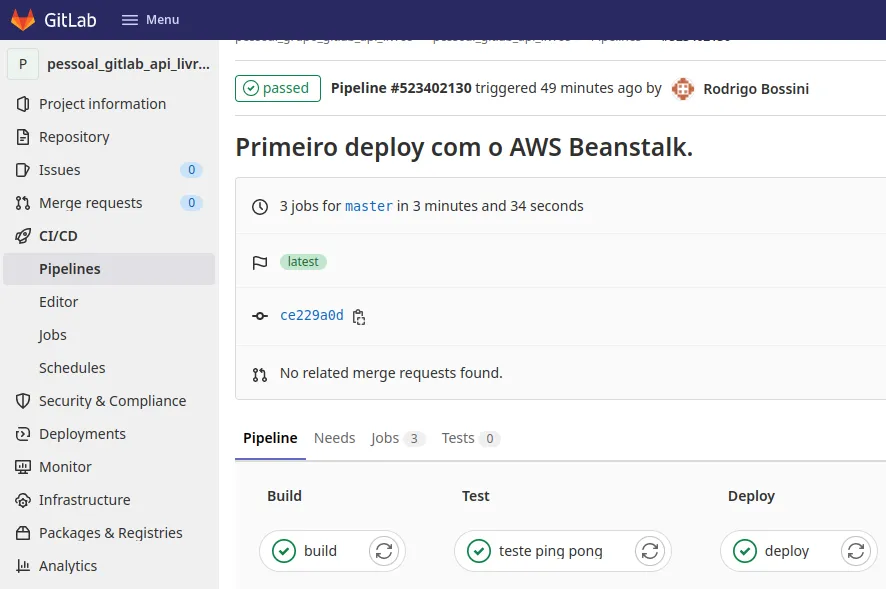Image resolution: width=886 pixels, height=589 pixels.
Task: Switch to the Pipeline tab
Action: (x=270, y=438)
